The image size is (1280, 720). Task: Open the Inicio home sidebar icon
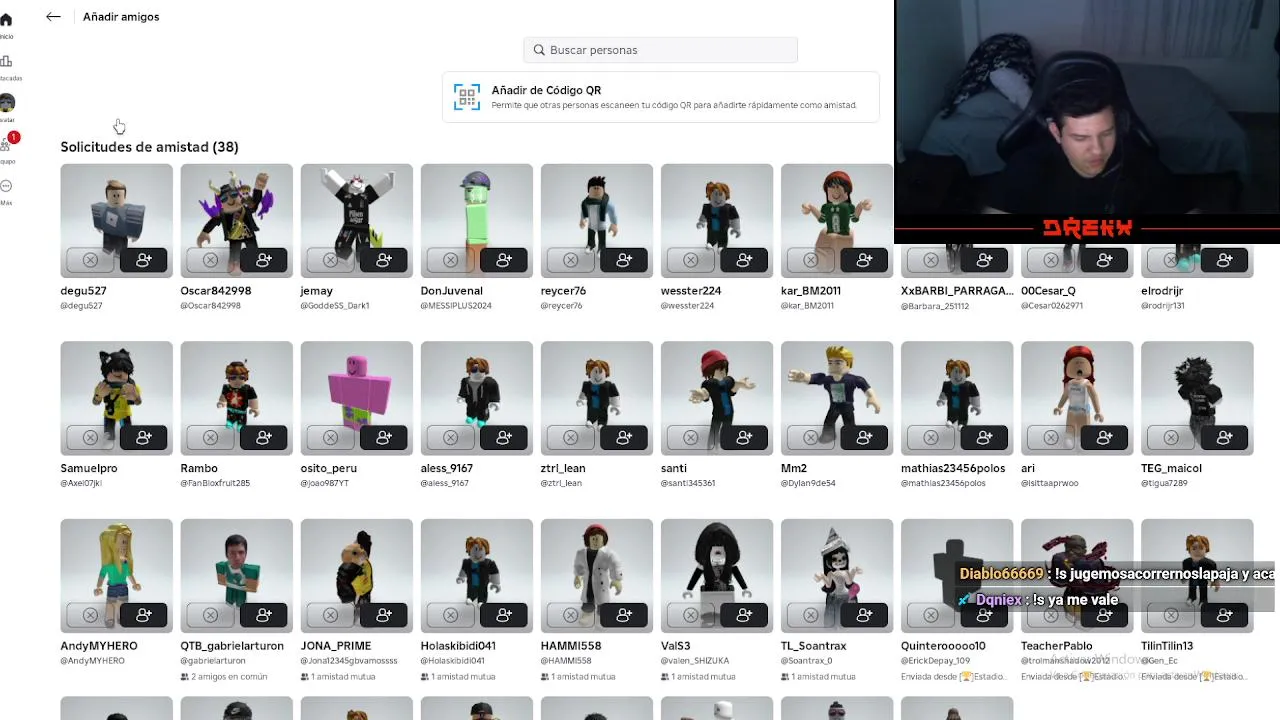click(6, 20)
